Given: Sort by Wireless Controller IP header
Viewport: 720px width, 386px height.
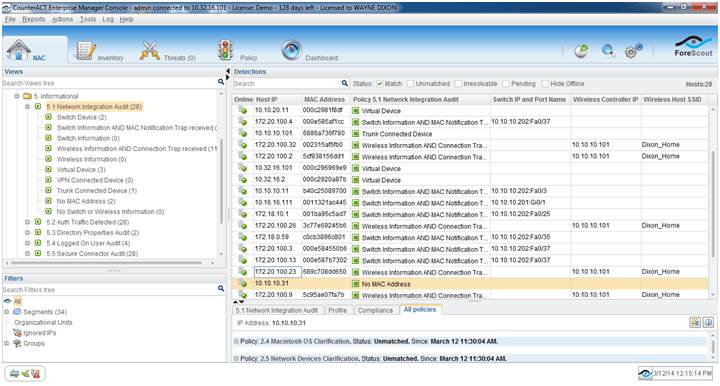Looking at the screenshot, I should click(x=605, y=100).
